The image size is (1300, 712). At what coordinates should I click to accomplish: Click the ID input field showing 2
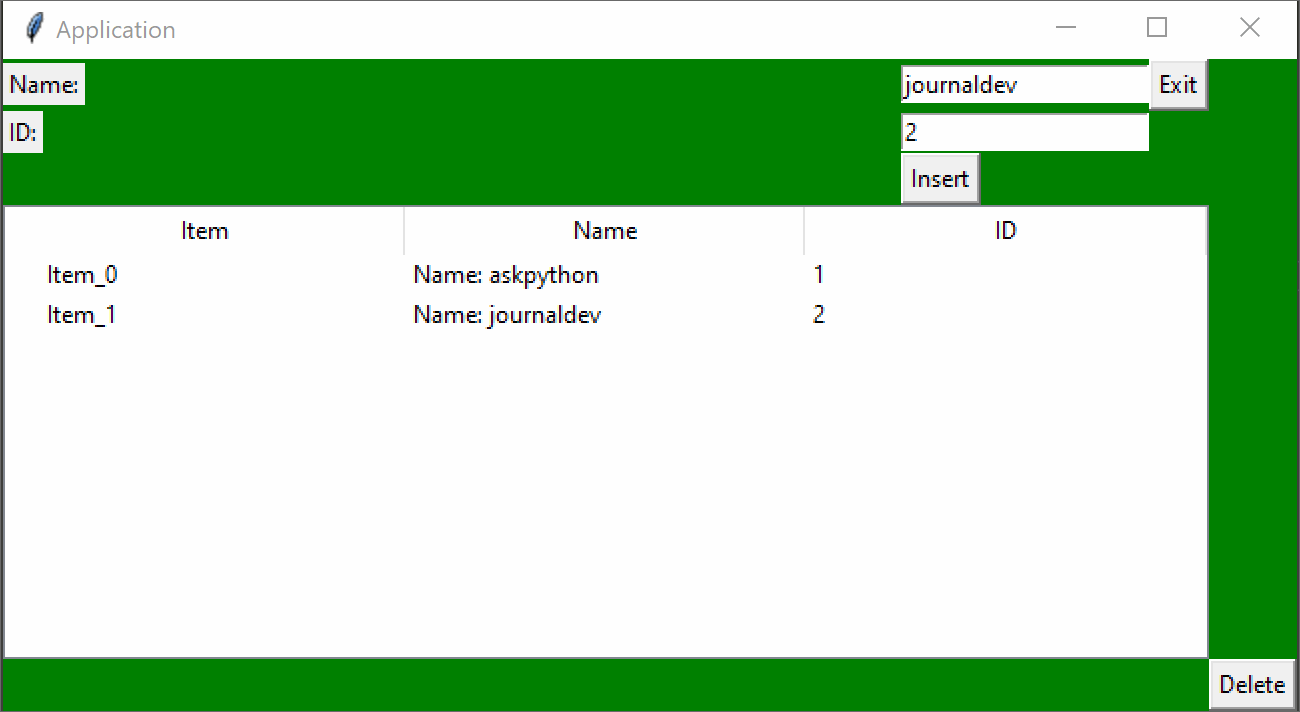pyautogui.click(x=1024, y=131)
